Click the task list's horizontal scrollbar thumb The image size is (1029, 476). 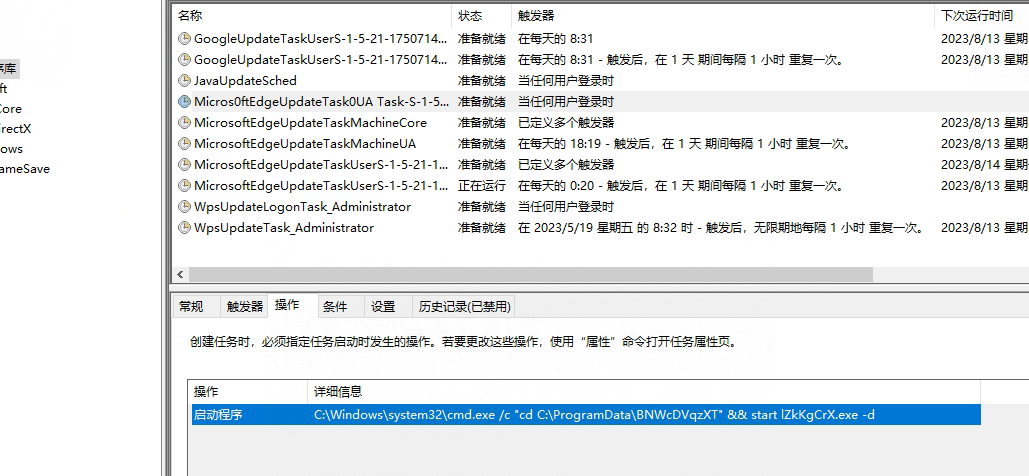[x=531, y=274]
